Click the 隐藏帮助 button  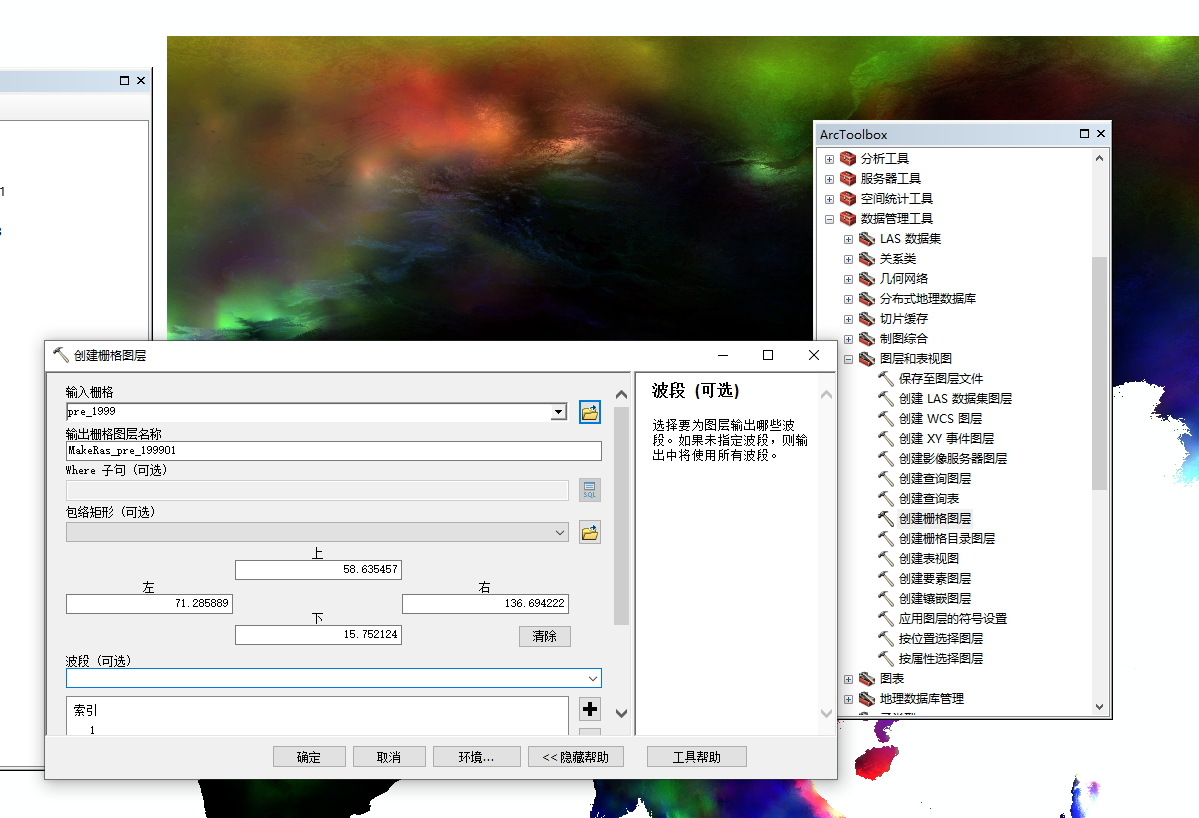click(x=576, y=757)
